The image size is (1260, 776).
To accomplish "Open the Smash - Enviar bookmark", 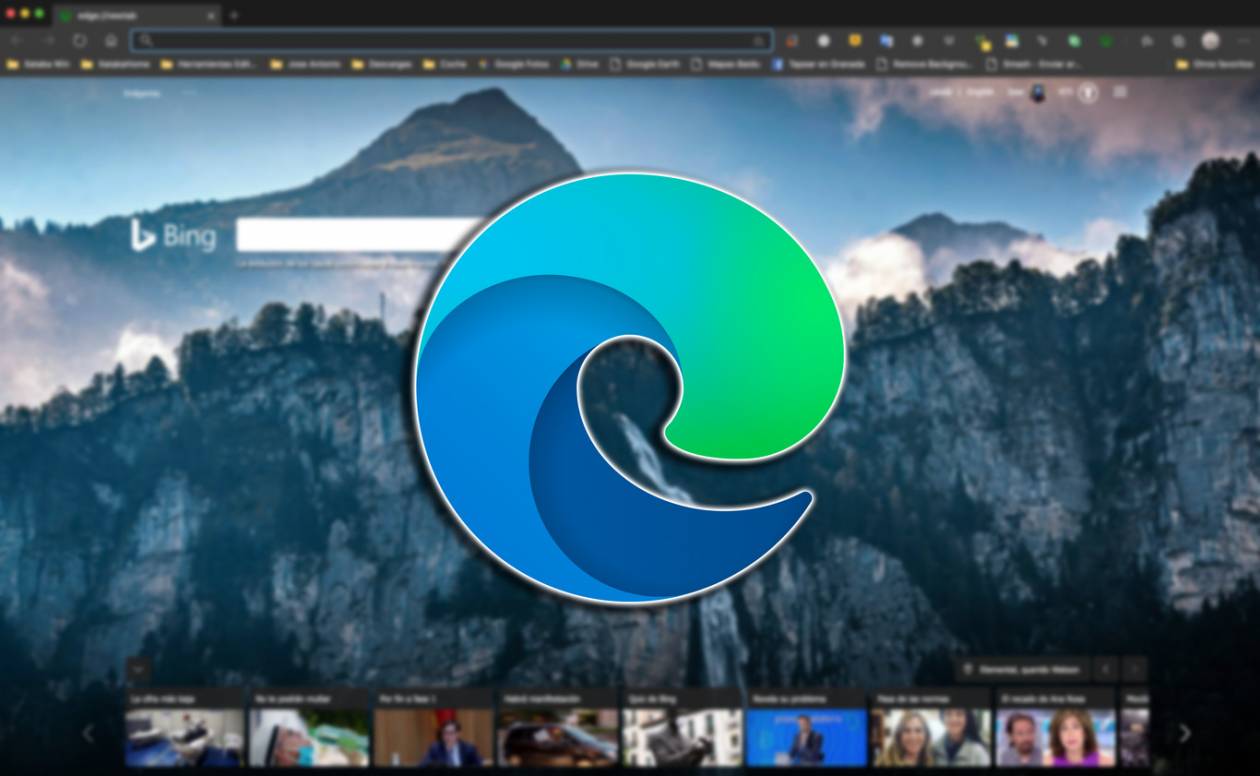I will pos(1035,64).
